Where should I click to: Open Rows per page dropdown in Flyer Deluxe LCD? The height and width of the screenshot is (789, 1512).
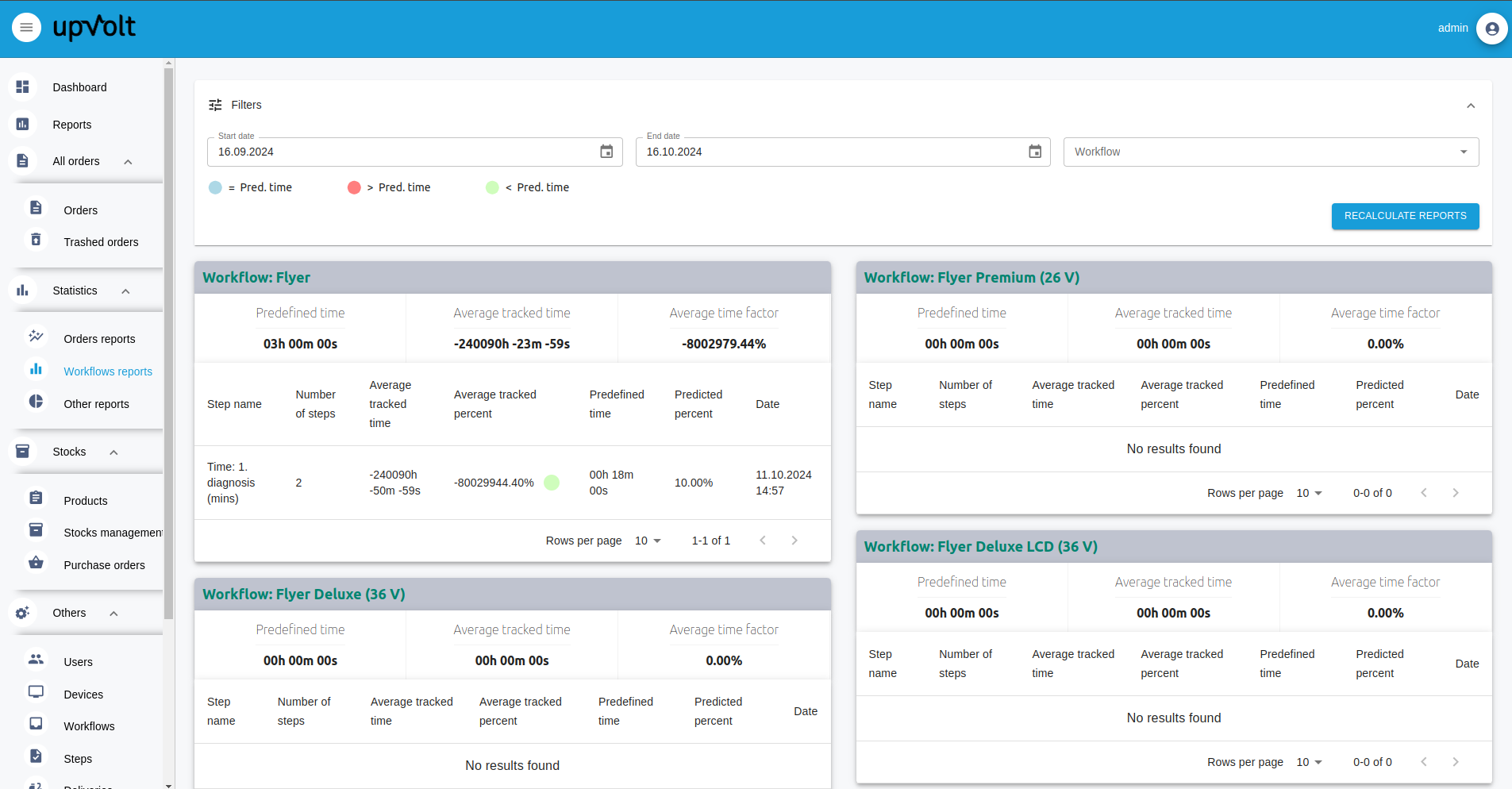pyautogui.click(x=1309, y=762)
